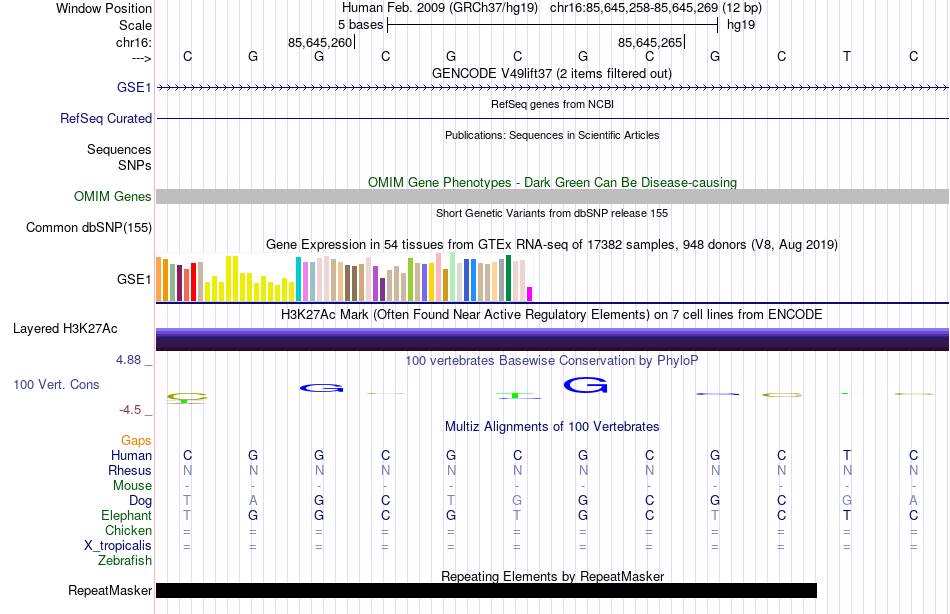Open the GSE1 GENCODE track label

click(134, 87)
